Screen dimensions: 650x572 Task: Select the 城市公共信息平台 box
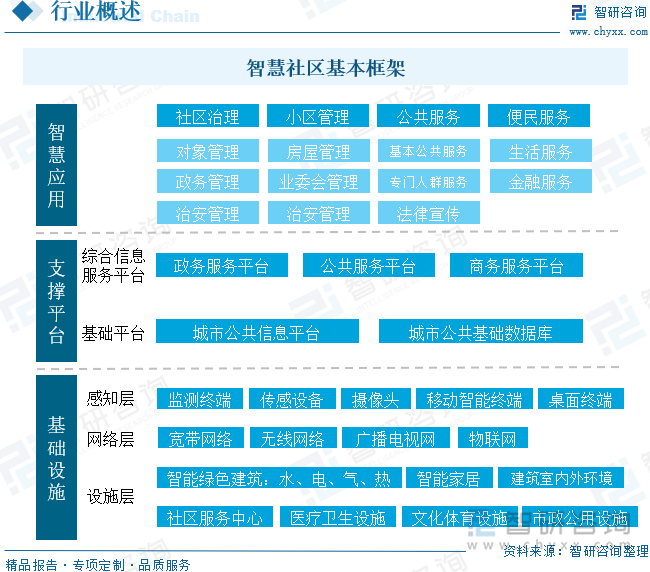(257, 331)
